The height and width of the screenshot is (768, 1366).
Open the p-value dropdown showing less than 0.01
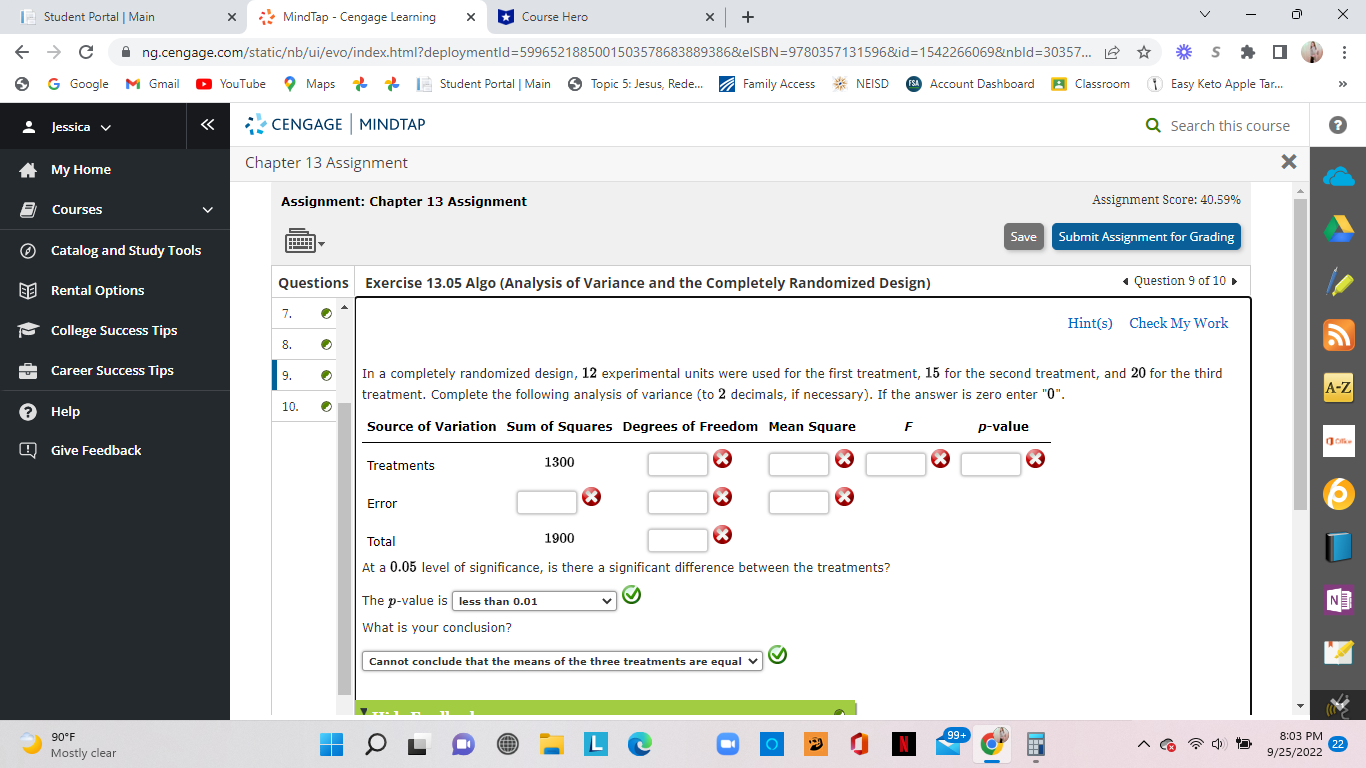pyautogui.click(x=533, y=601)
